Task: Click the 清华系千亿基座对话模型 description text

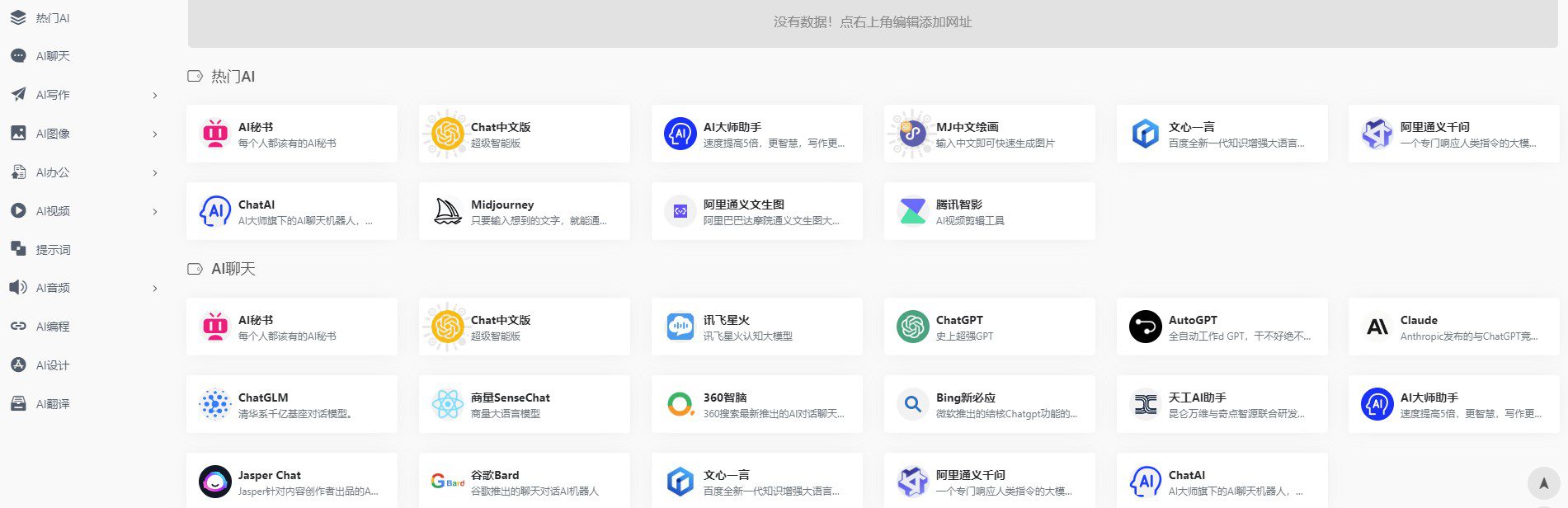Action: click(296, 414)
